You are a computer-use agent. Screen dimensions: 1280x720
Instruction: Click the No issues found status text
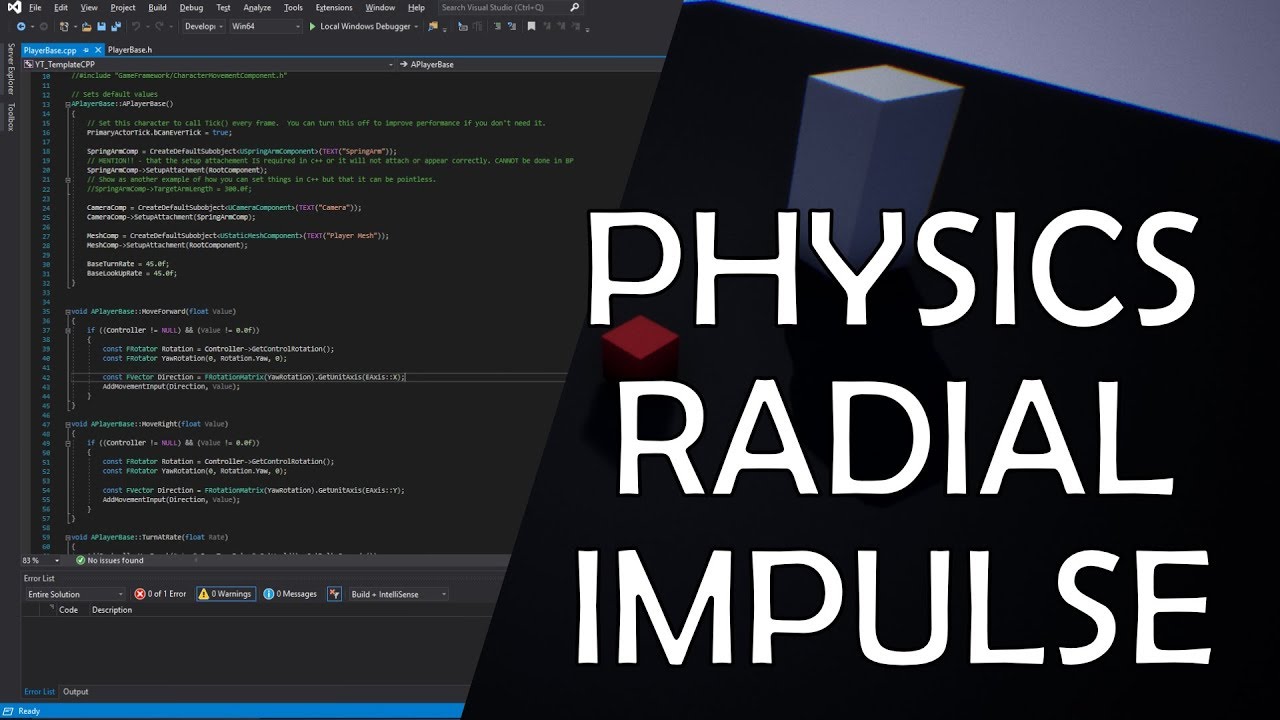click(115, 561)
